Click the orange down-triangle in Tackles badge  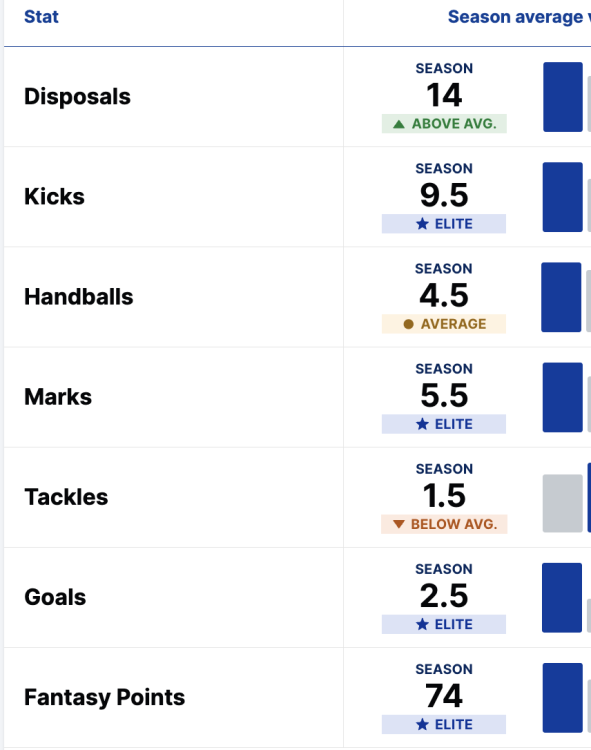point(399,524)
